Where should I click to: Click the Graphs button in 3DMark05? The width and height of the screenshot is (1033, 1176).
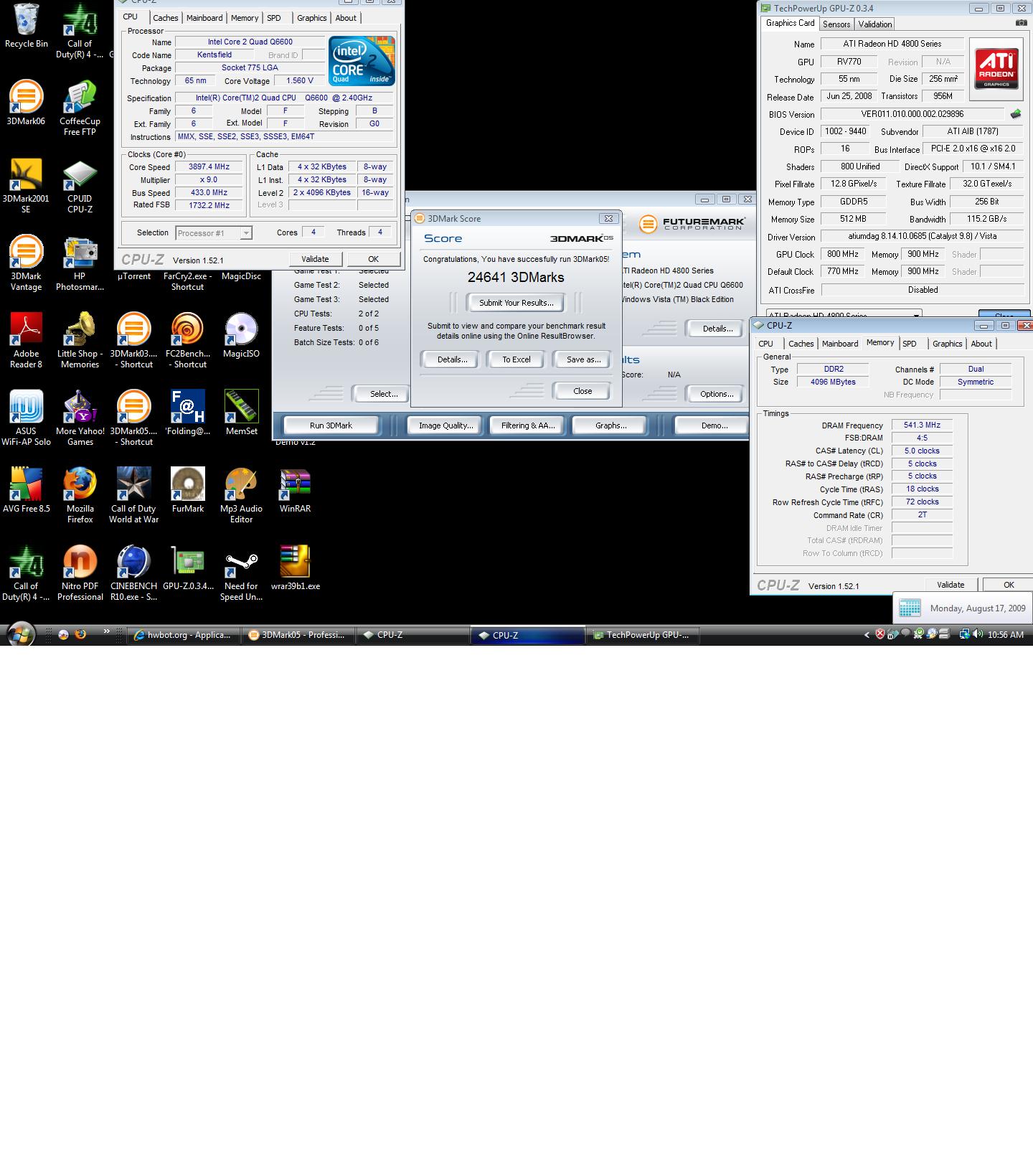click(x=610, y=425)
